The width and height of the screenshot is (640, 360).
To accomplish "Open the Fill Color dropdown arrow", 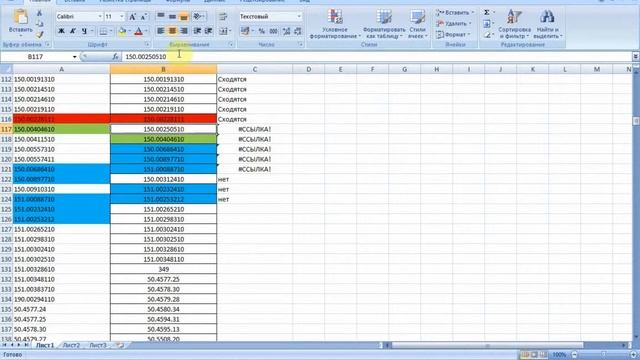I will [129, 31].
